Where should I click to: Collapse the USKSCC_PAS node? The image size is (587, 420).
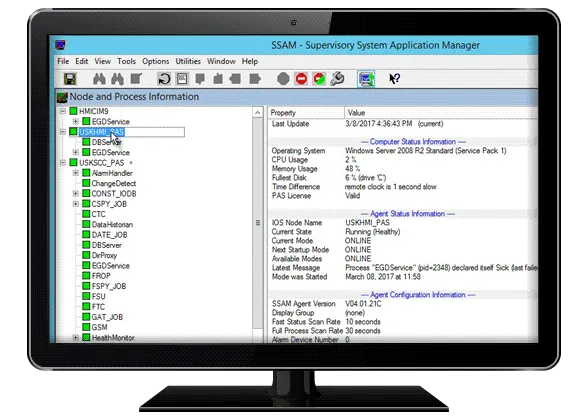[x=63, y=162]
